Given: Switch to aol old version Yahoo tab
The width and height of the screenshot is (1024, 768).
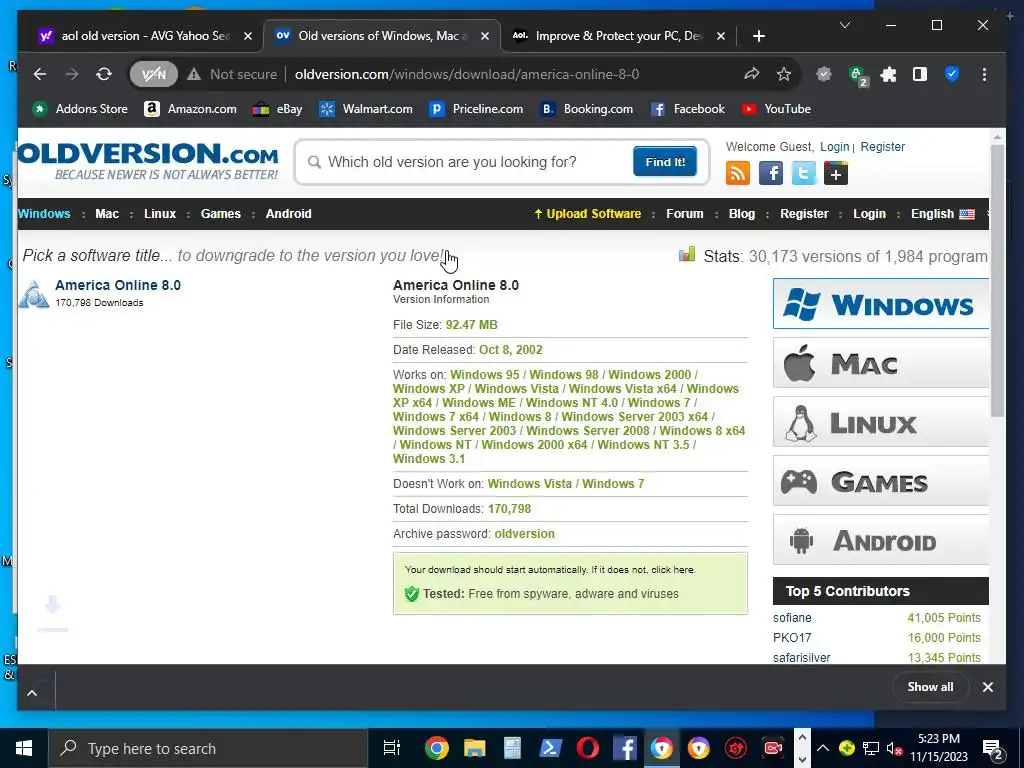Looking at the screenshot, I should pos(145,36).
